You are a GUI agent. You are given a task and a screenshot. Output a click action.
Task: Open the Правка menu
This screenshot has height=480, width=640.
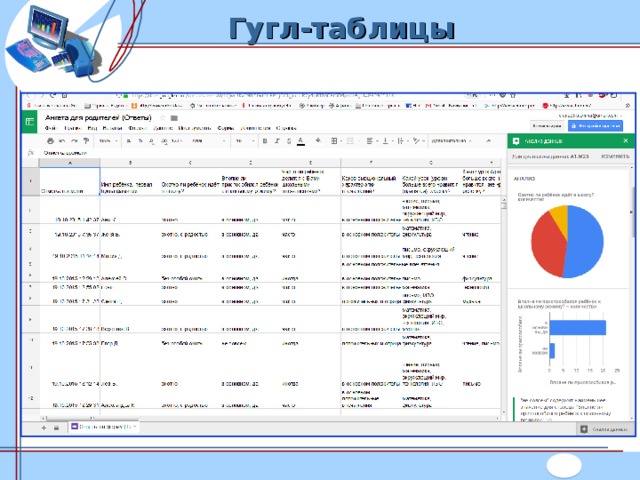point(73,128)
